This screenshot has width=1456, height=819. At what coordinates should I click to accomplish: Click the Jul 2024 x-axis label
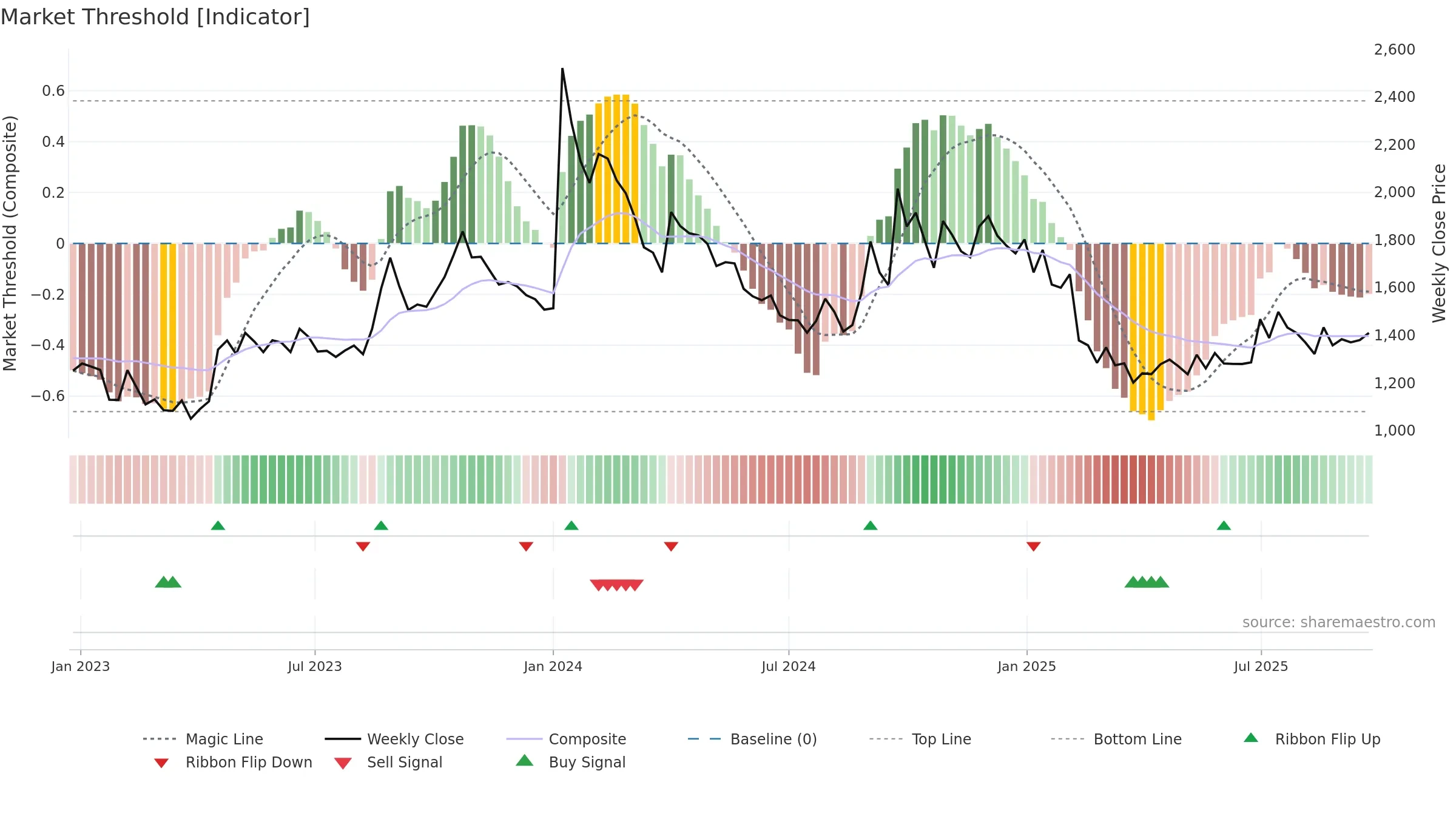click(x=789, y=666)
